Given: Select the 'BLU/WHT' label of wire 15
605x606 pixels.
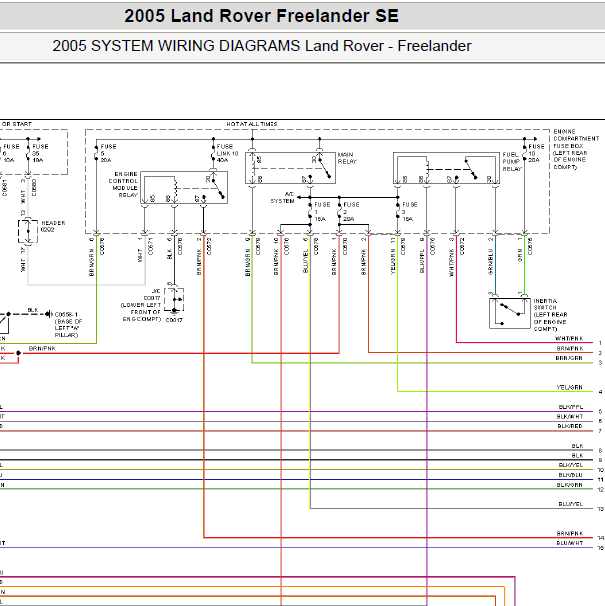Looking at the screenshot, I should click(x=570, y=543).
